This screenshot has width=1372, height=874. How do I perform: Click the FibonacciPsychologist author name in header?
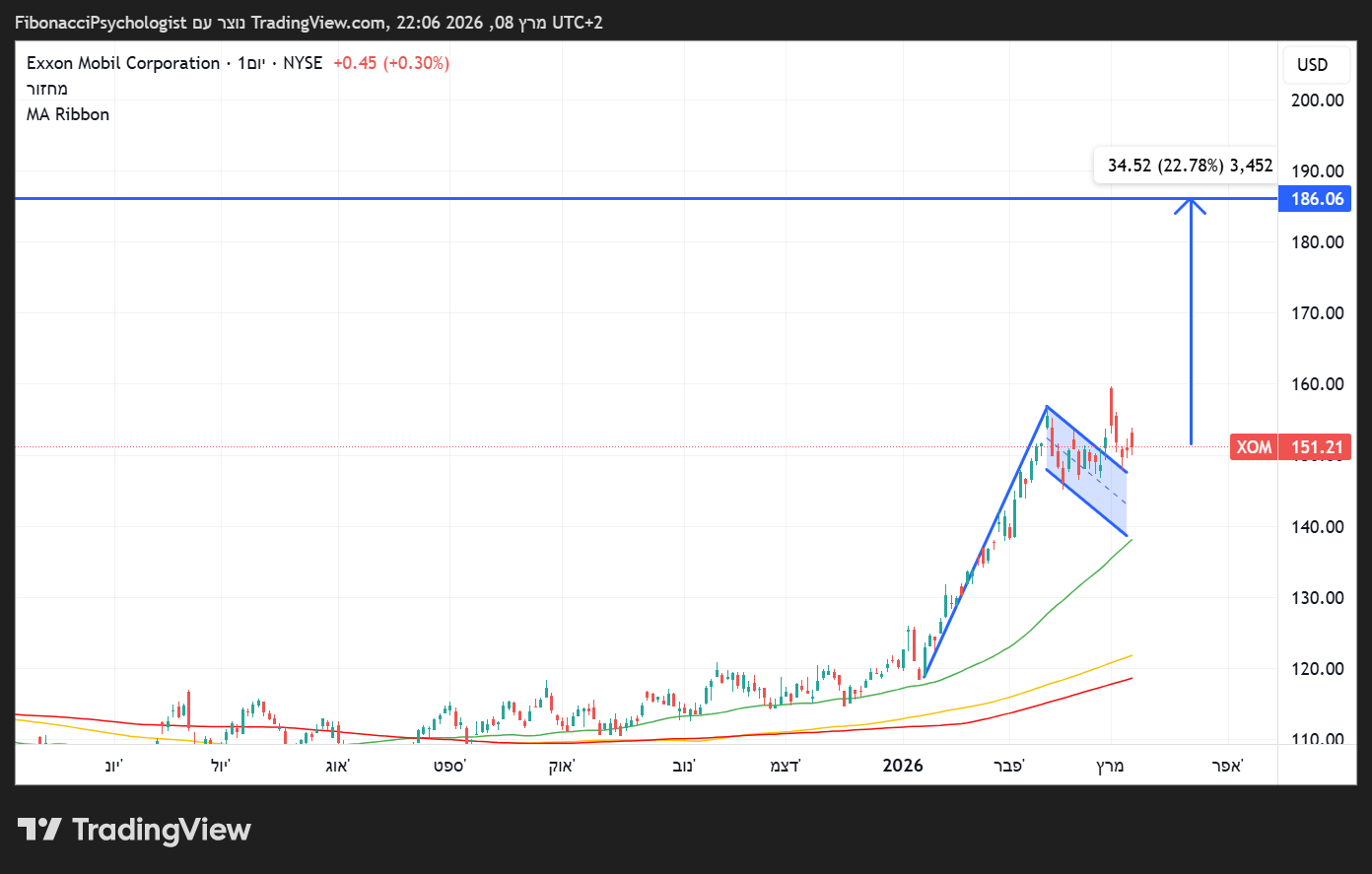(x=101, y=22)
